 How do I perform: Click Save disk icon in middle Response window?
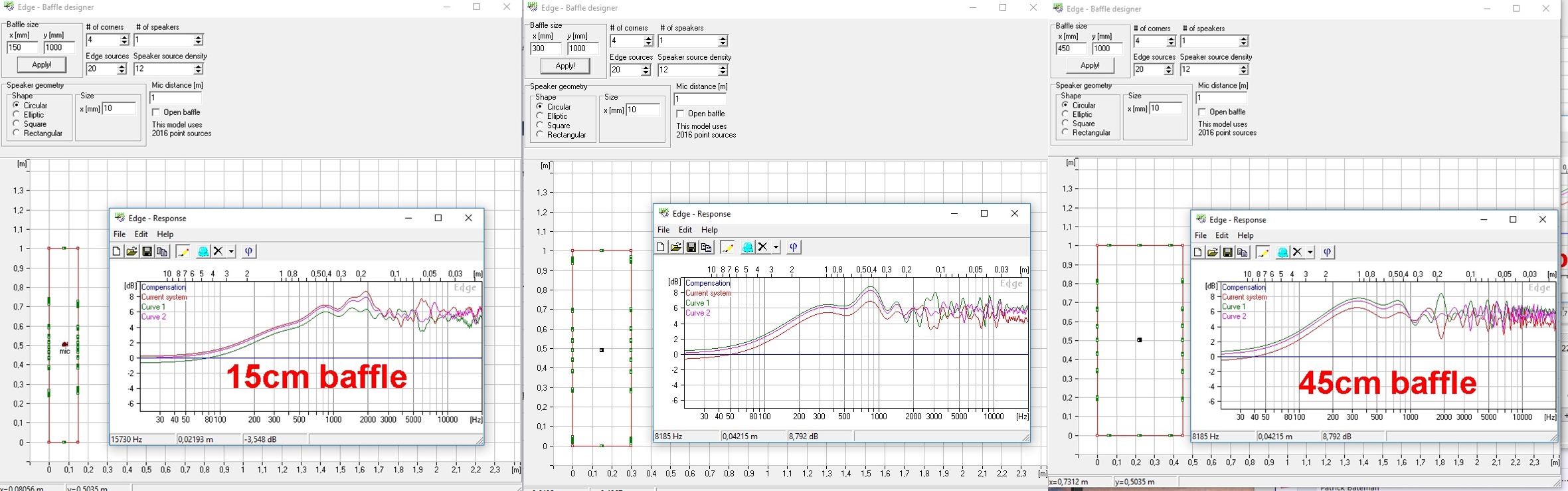(691, 247)
